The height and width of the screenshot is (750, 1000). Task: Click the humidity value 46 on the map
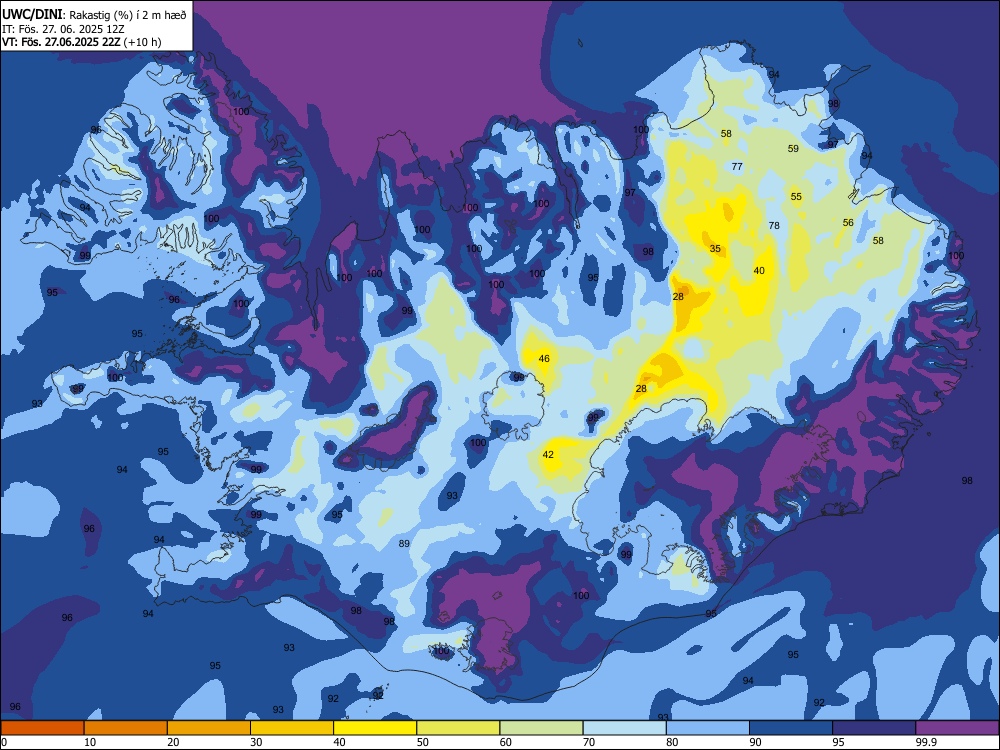point(544,358)
